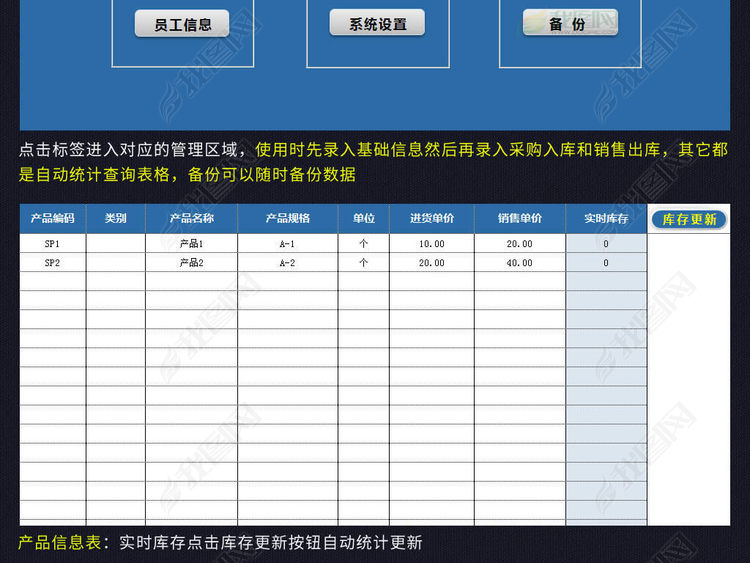Select unit cell 个 in SP2 row
The width and height of the screenshot is (750, 563).
364,263
